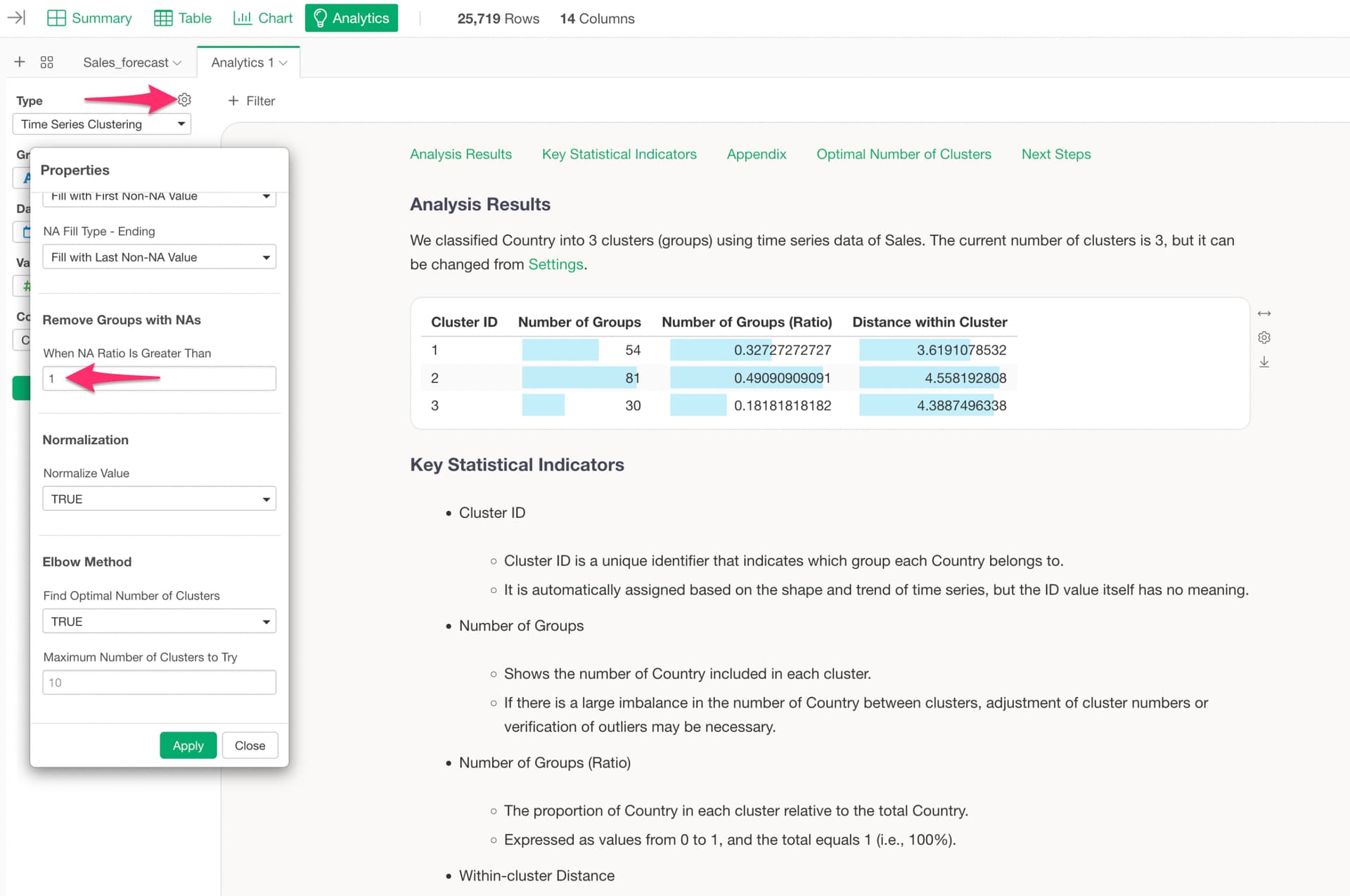1350x896 pixels.
Task: Jump to Optimal Number of Clusters section
Action: click(x=904, y=154)
